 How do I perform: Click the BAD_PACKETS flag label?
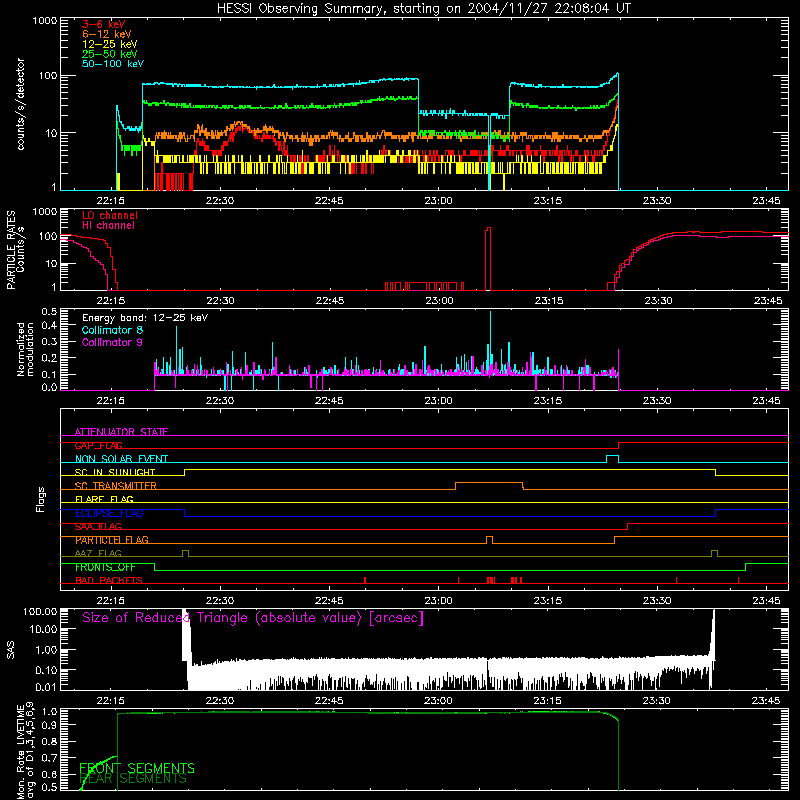tap(109, 581)
